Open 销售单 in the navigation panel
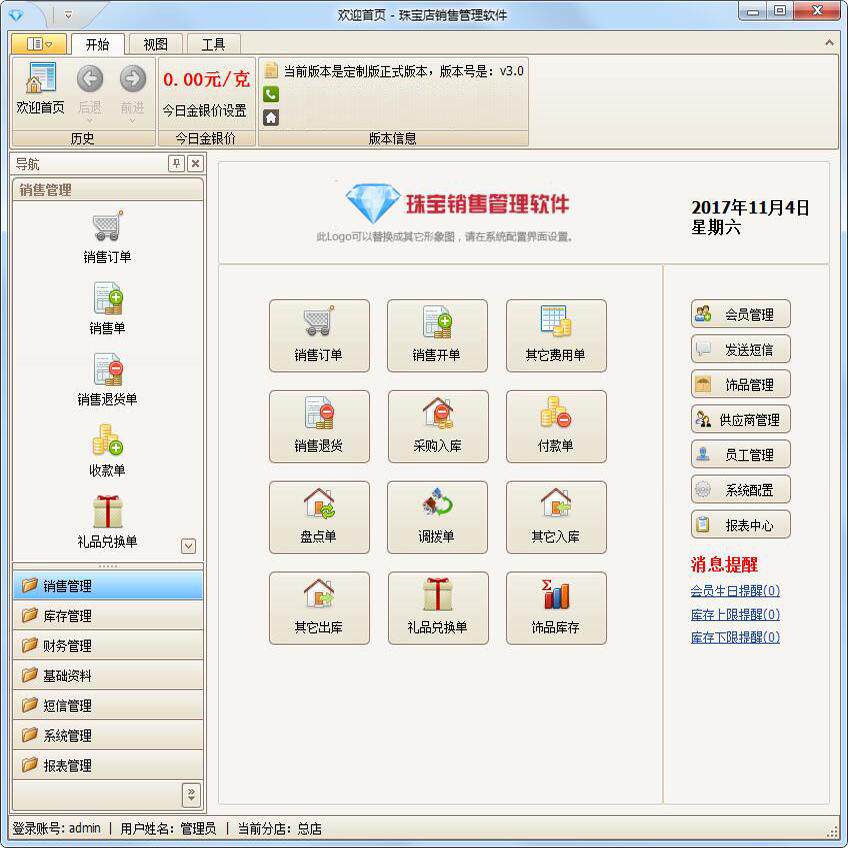848x848 pixels. click(107, 308)
